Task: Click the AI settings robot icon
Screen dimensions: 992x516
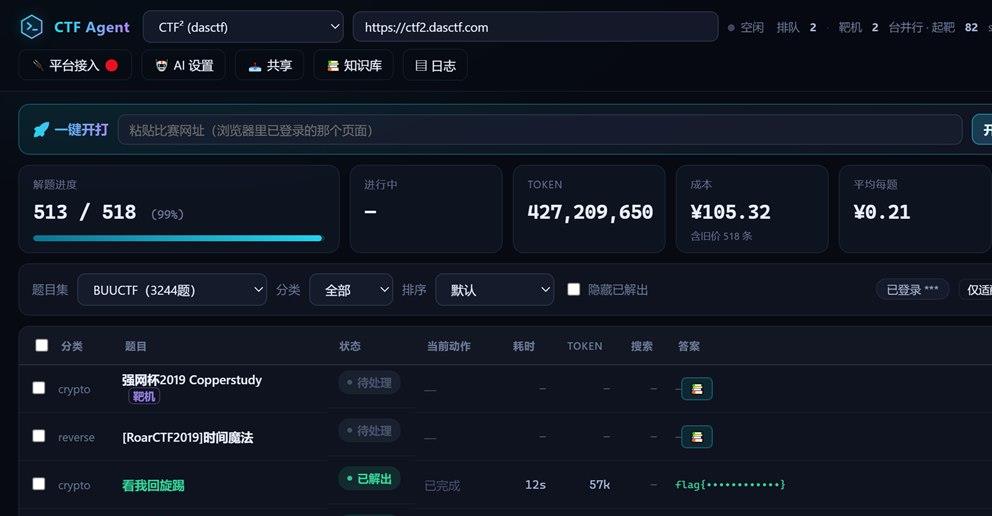Action: click(161, 65)
